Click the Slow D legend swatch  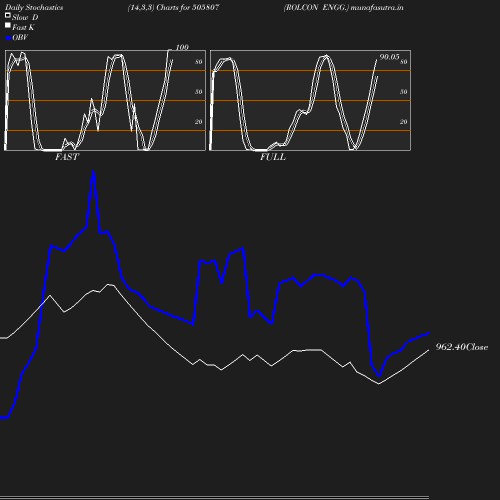pyautogui.click(x=8, y=15)
